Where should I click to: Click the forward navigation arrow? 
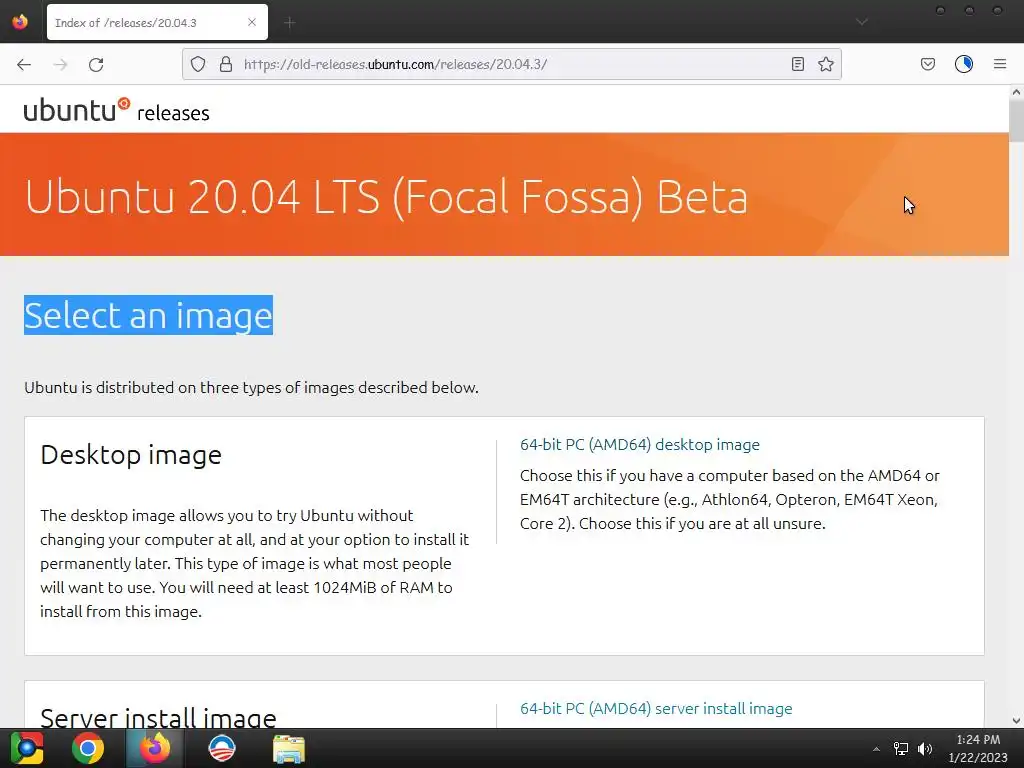(x=60, y=64)
